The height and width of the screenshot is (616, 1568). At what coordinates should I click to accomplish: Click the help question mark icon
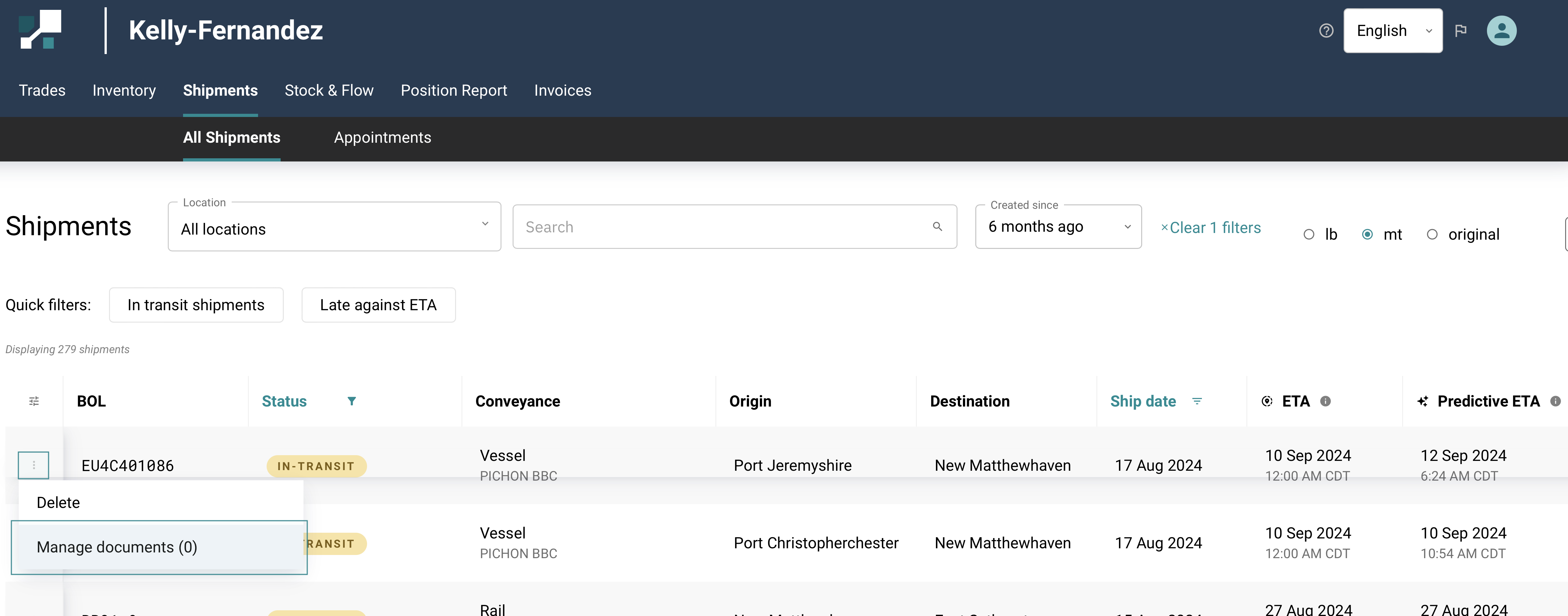(x=1326, y=31)
